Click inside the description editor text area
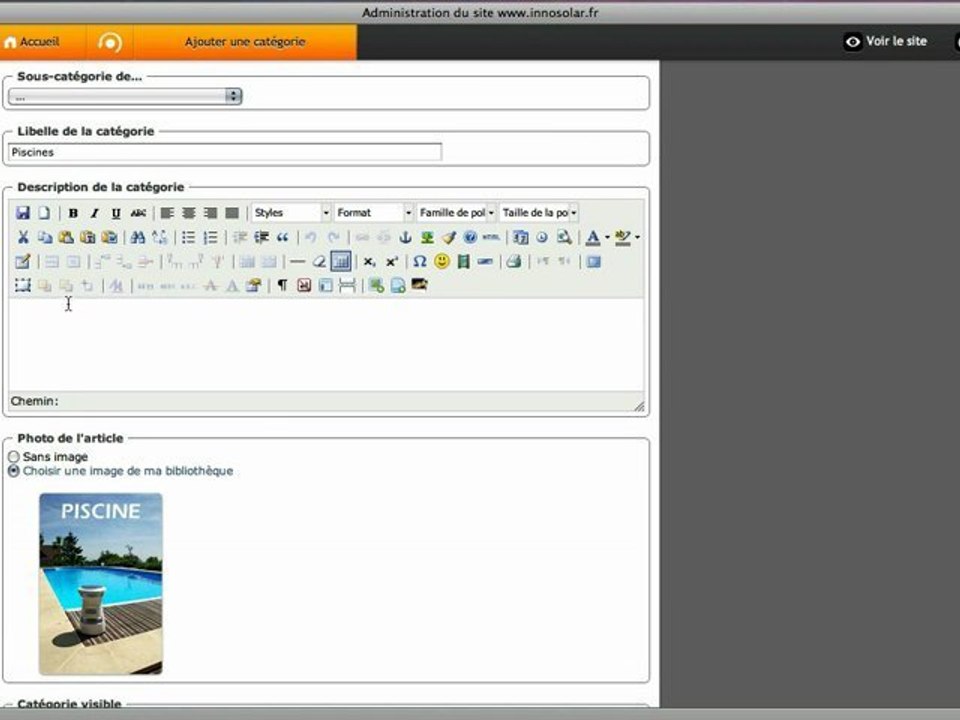 click(x=326, y=344)
